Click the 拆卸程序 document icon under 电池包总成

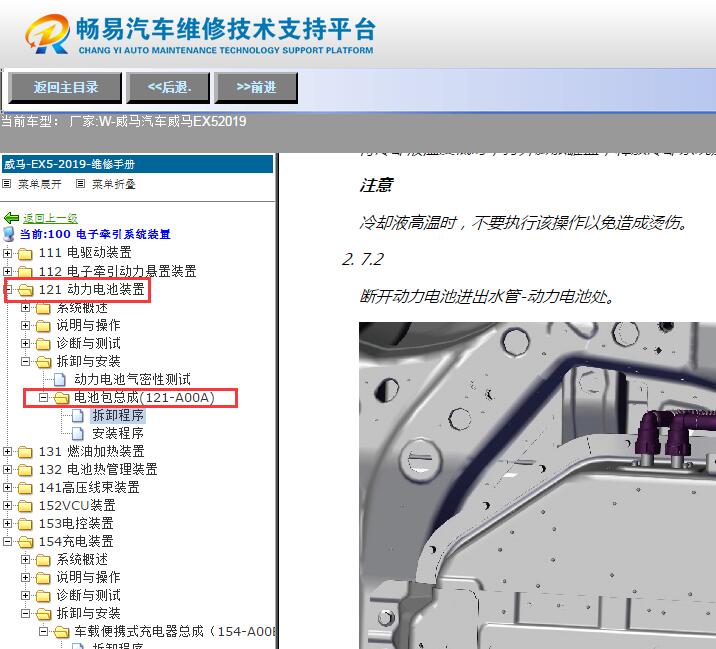coord(78,416)
